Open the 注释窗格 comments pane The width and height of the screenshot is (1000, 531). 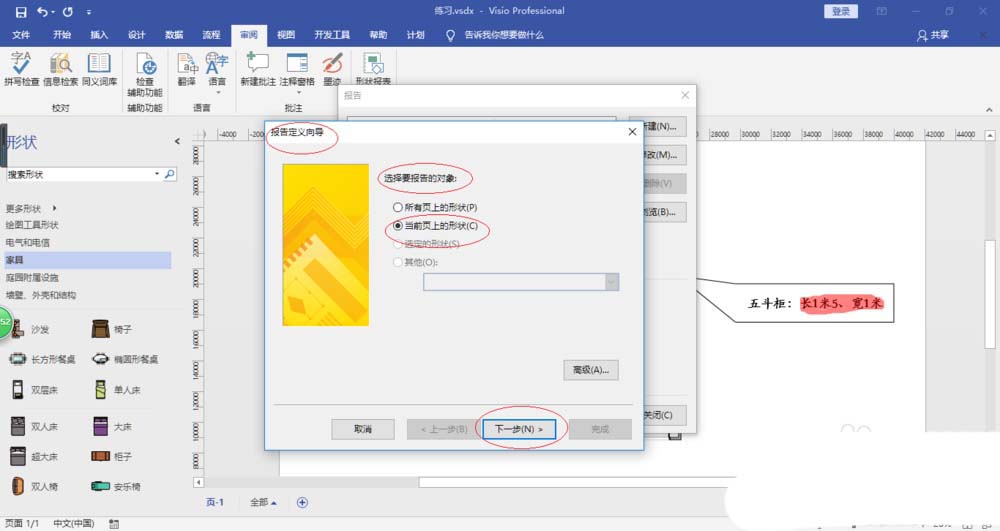(297, 71)
